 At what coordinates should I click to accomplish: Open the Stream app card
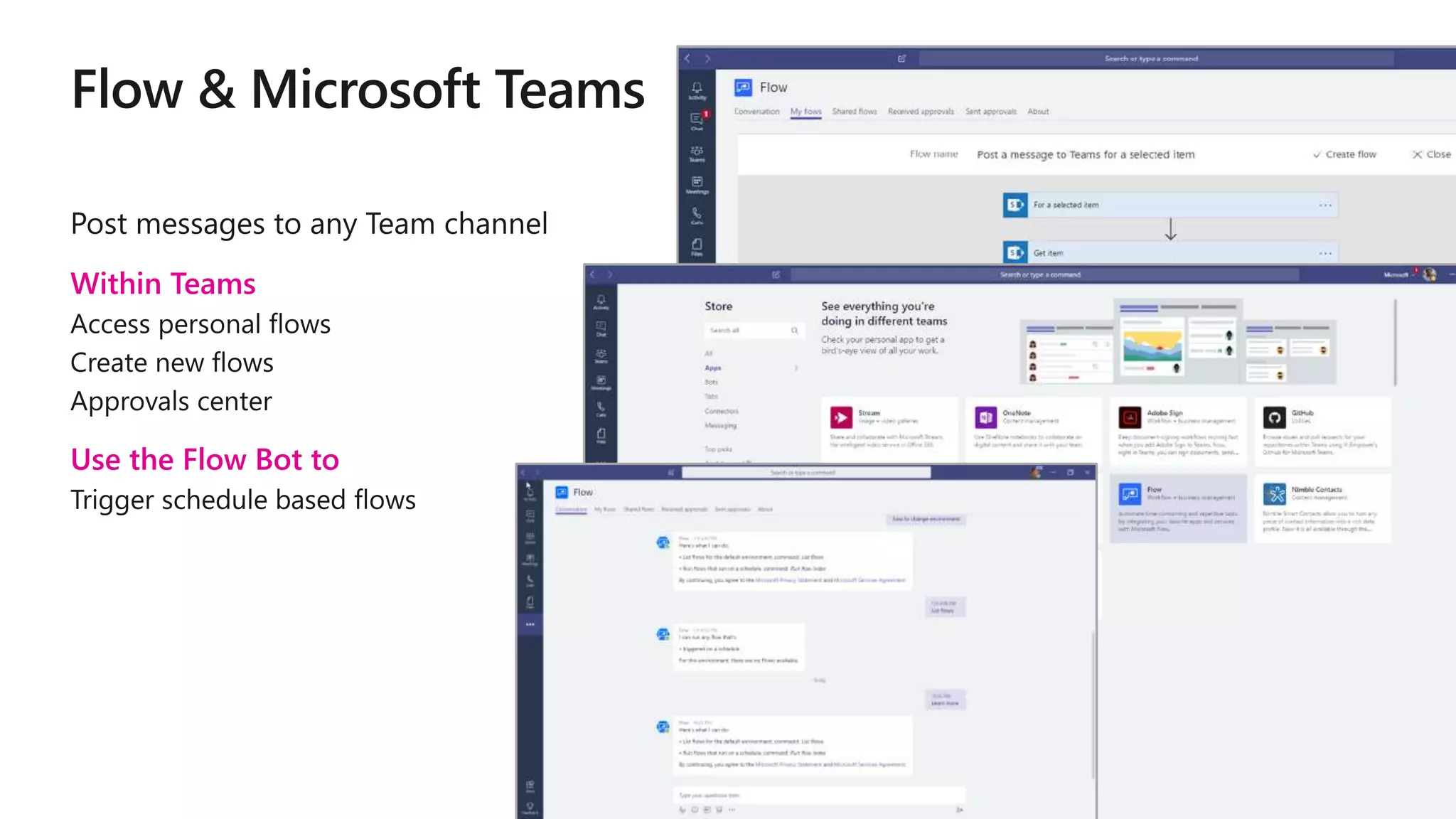889,431
